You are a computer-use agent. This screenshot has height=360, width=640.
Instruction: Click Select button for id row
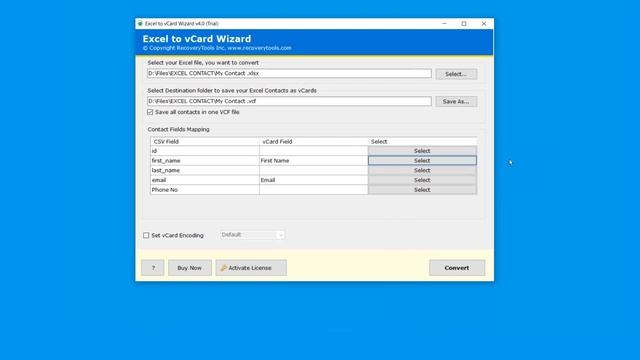(422, 151)
